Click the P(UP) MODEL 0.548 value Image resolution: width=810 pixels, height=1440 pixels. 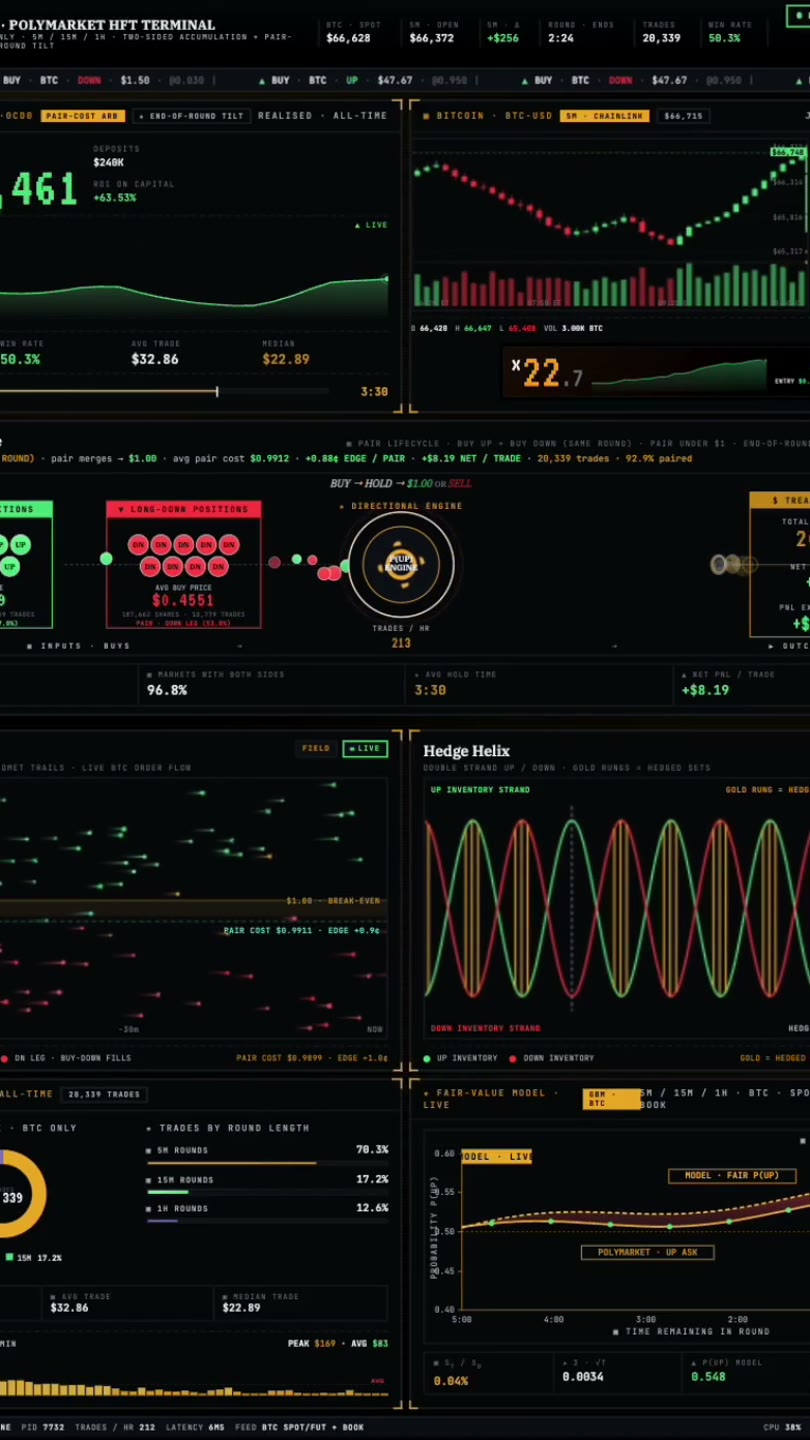coord(708,1377)
